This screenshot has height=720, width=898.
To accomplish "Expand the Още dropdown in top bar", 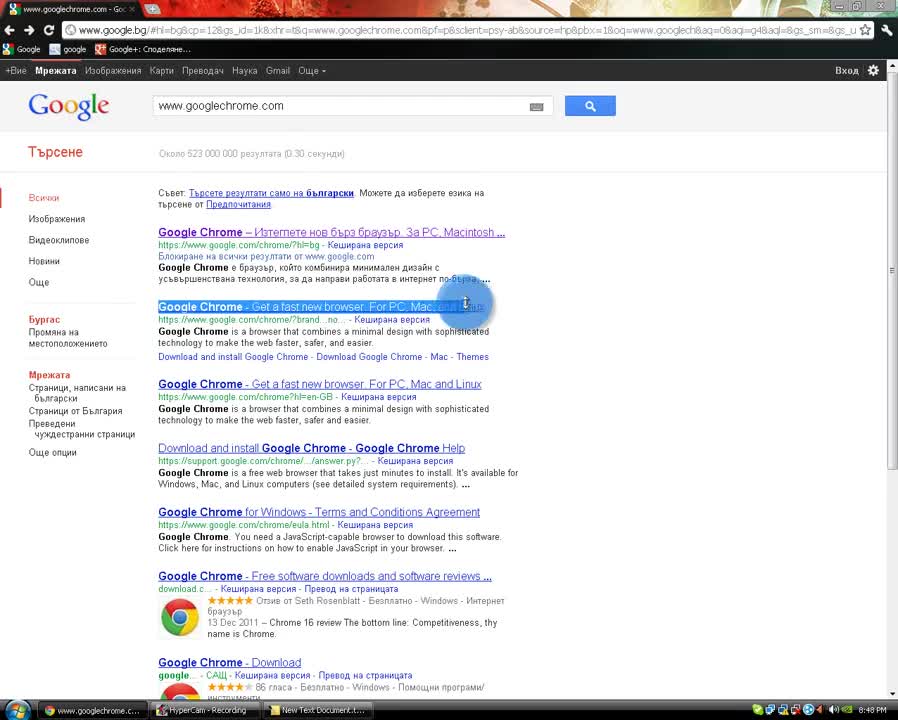I will (312, 70).
